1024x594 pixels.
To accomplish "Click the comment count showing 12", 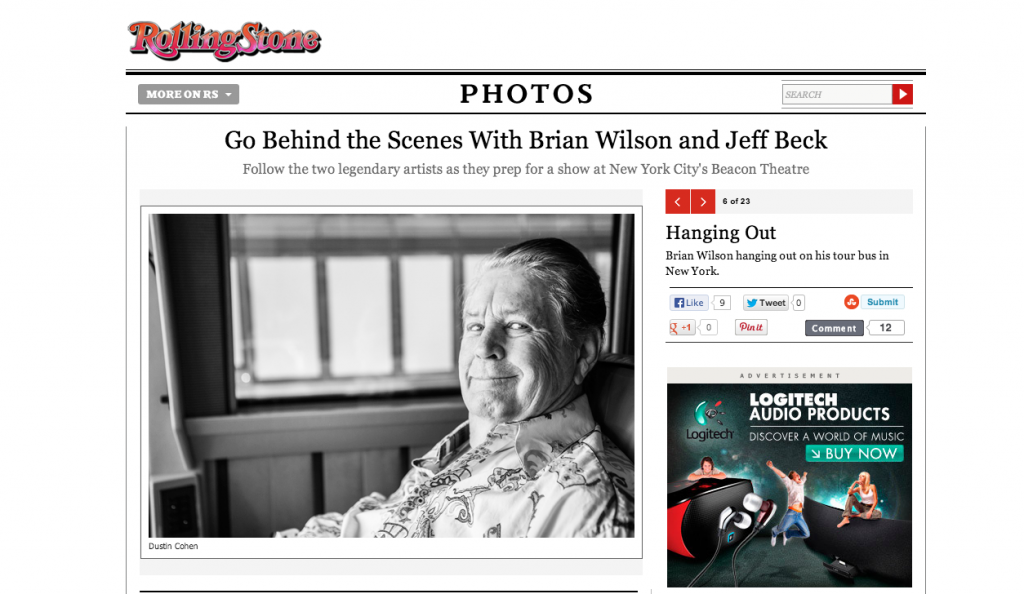I will pyautogui.click(x=886, y=328).
